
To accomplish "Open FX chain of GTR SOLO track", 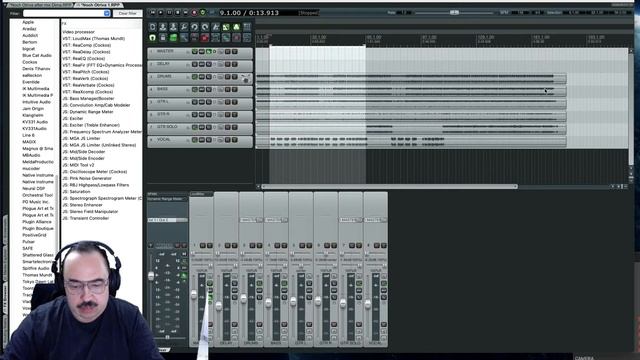I will [209, 127].
